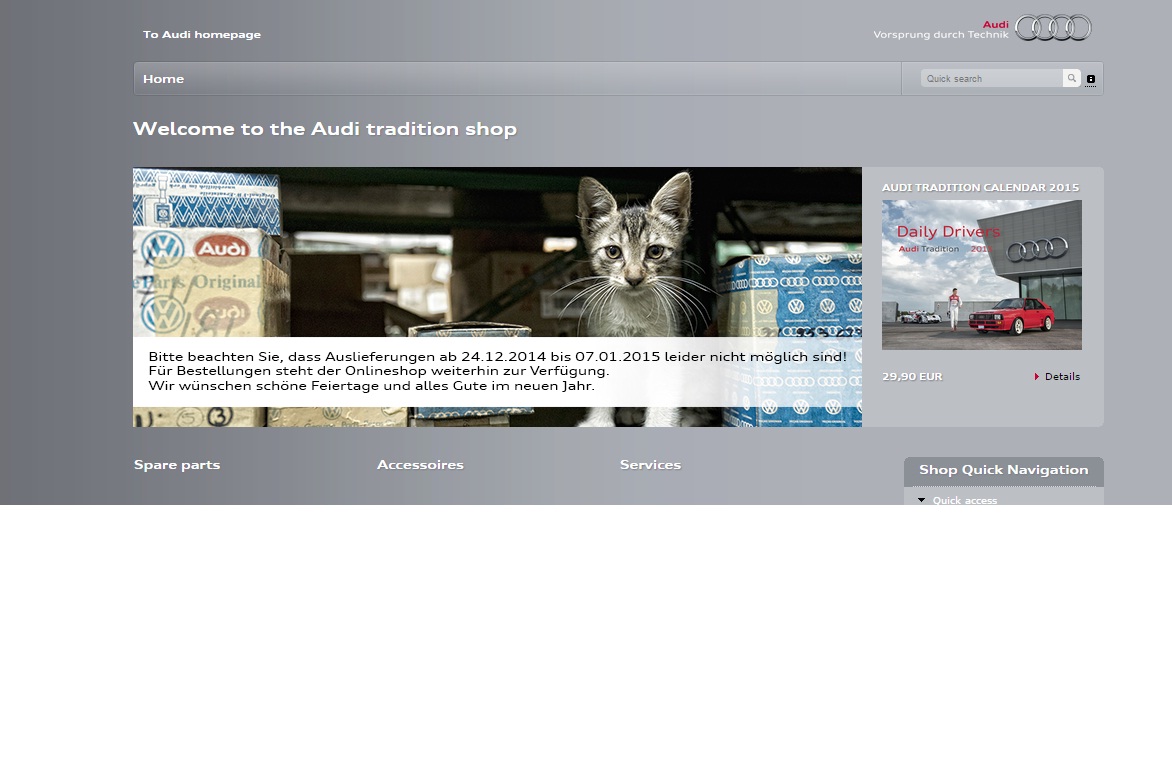Click the Audi four-rings logo
The height and width of the screenshot is (768, 1172).
[x=1053, y=28]
